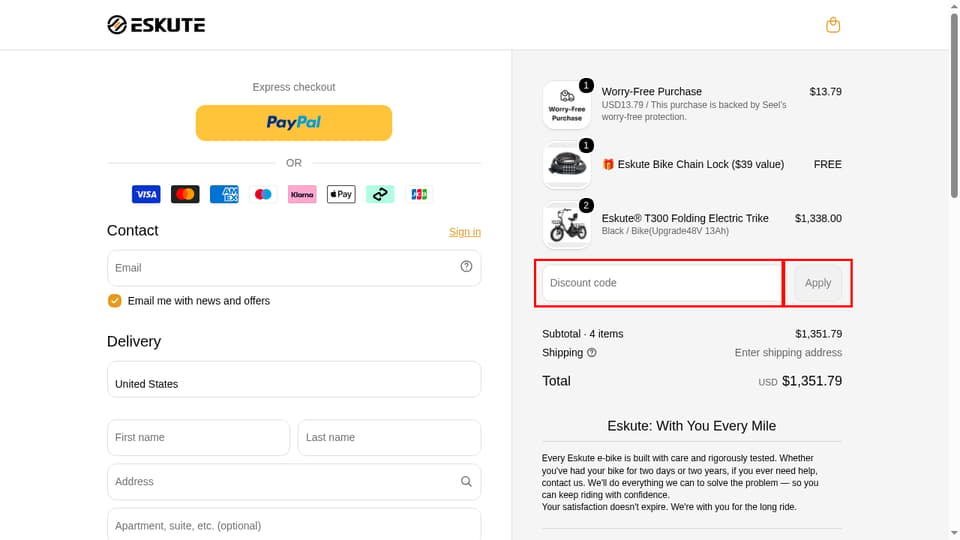Click 'Eskute® T300 Folding Electric Trike' text
This screenshot has height=540, width=960.
tap(685, 218)
